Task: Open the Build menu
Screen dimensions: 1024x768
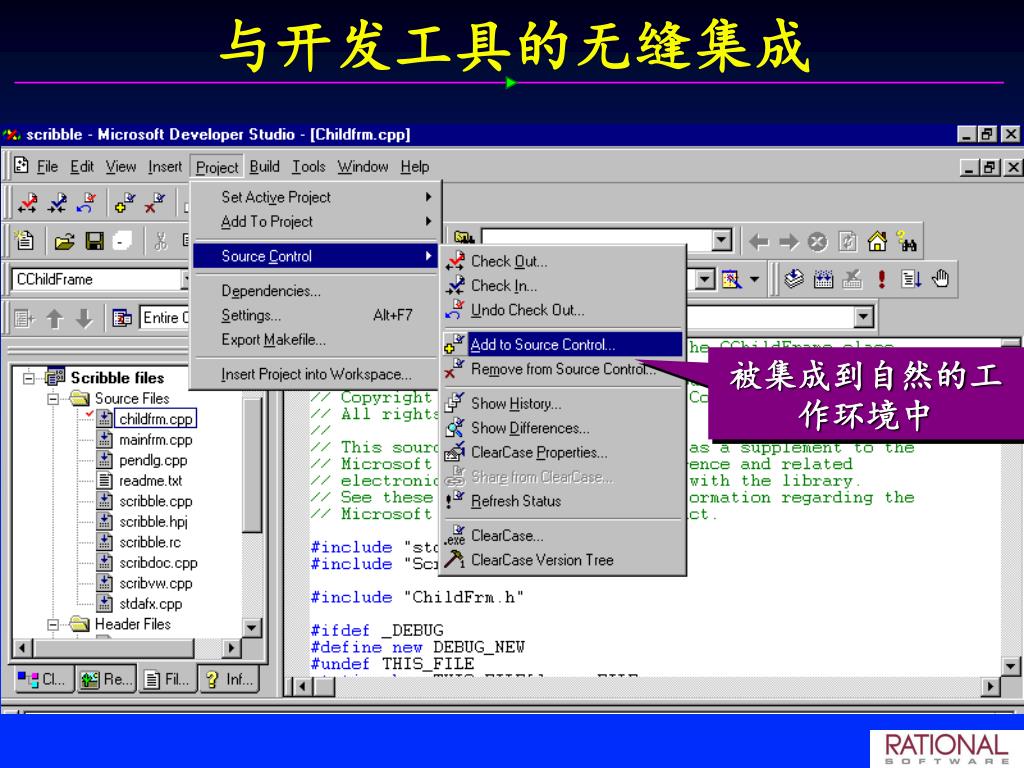Action: click(264, 167)
